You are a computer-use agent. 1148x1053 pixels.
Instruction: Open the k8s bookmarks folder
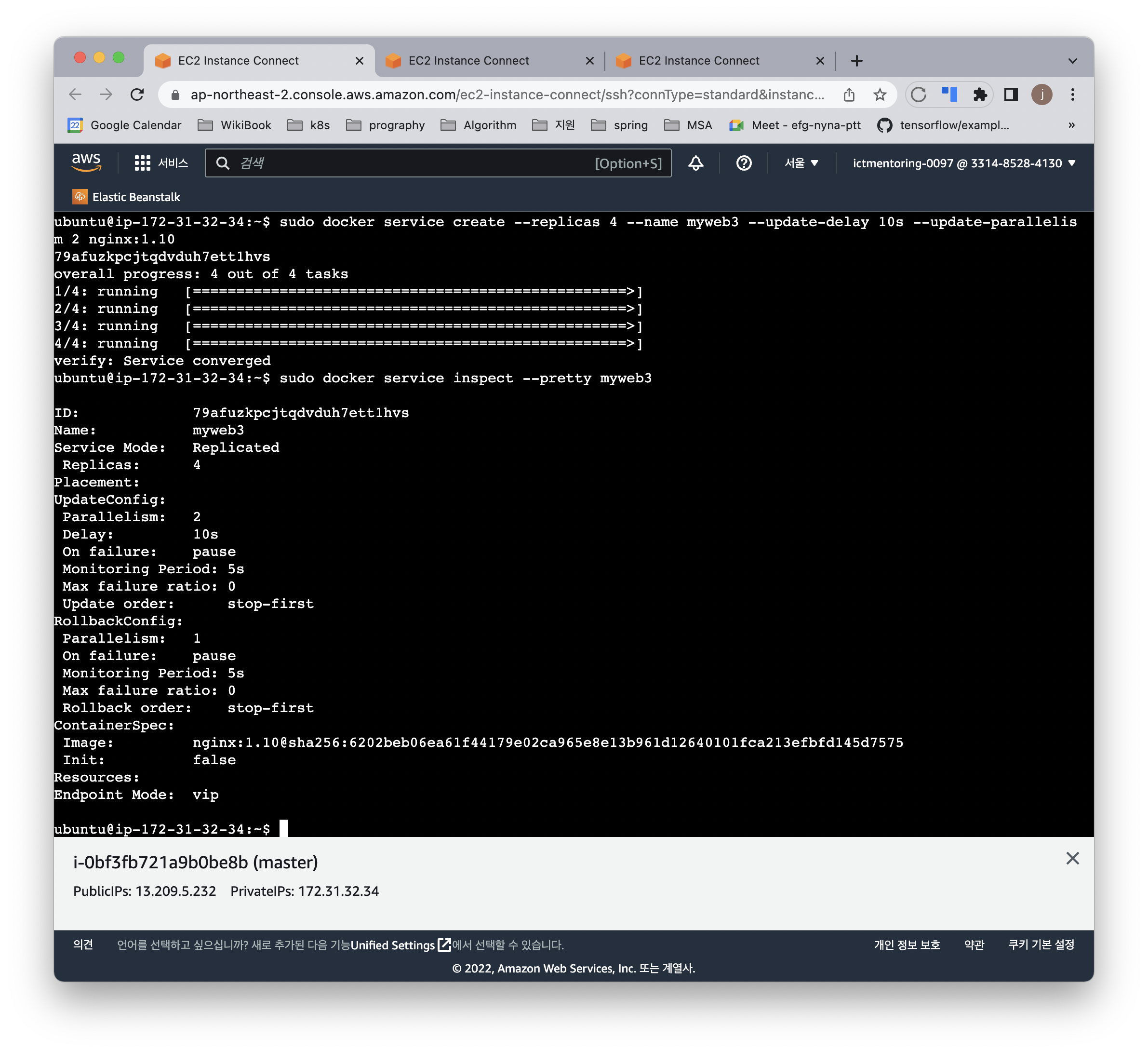(x=308, y=125)
